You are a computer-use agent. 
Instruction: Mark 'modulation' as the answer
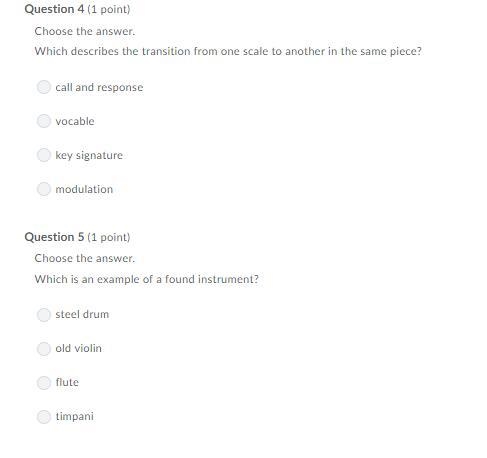point(44,189)
